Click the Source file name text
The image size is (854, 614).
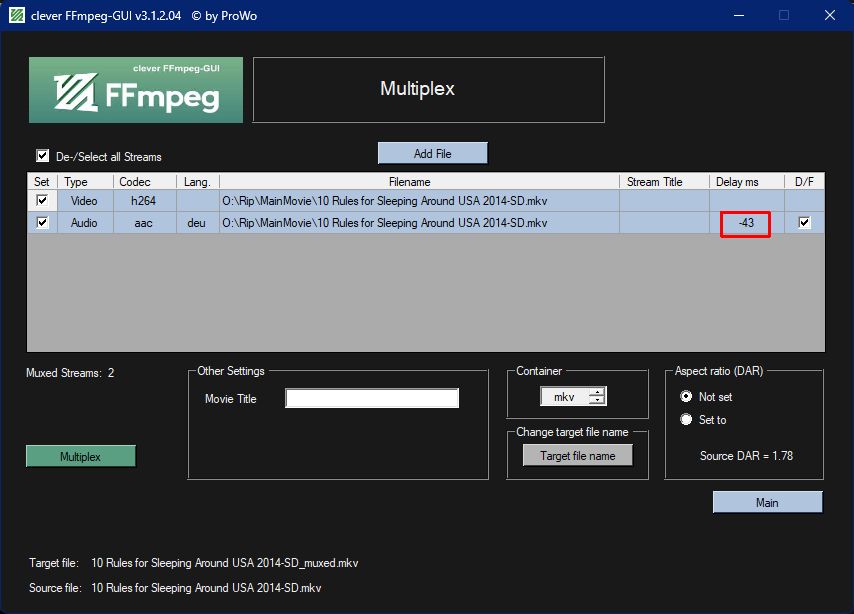coord(206,588)
